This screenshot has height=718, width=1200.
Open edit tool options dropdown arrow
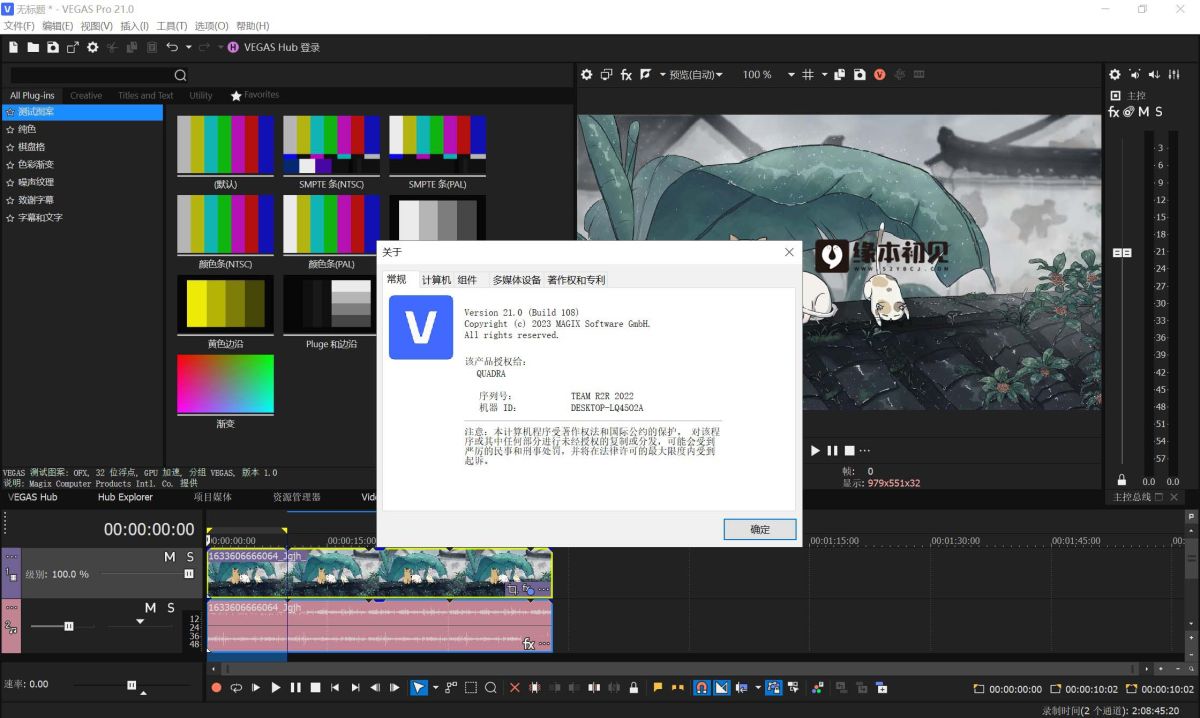(x=436, y=688)
